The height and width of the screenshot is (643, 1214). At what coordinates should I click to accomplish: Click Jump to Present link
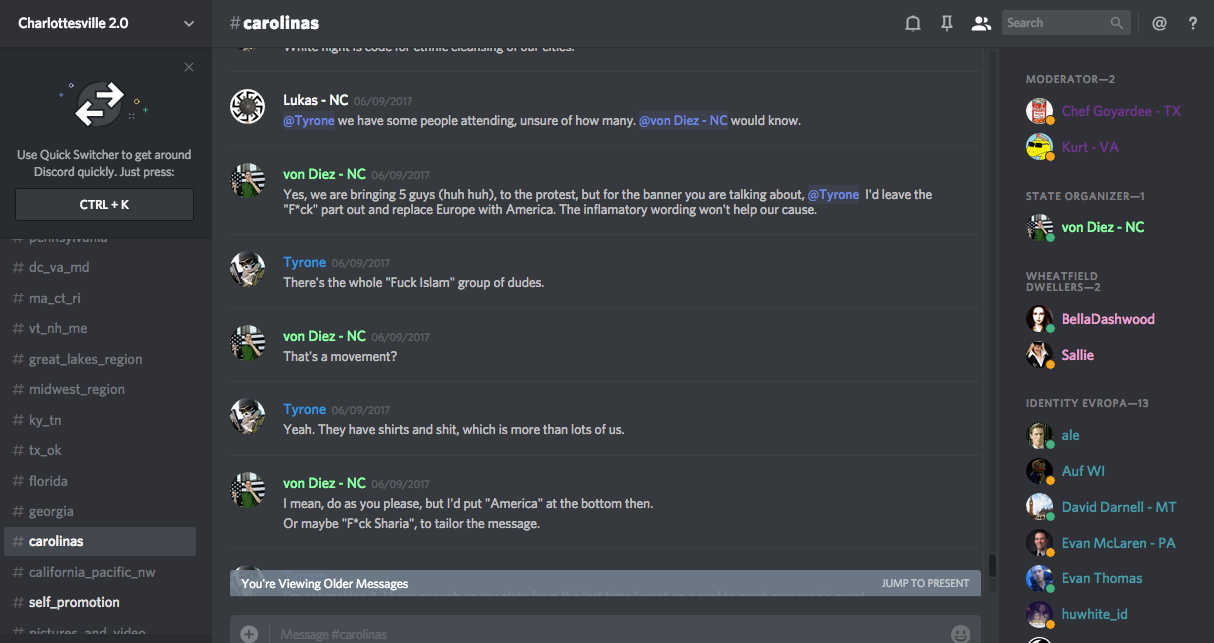tap(925, 583)
